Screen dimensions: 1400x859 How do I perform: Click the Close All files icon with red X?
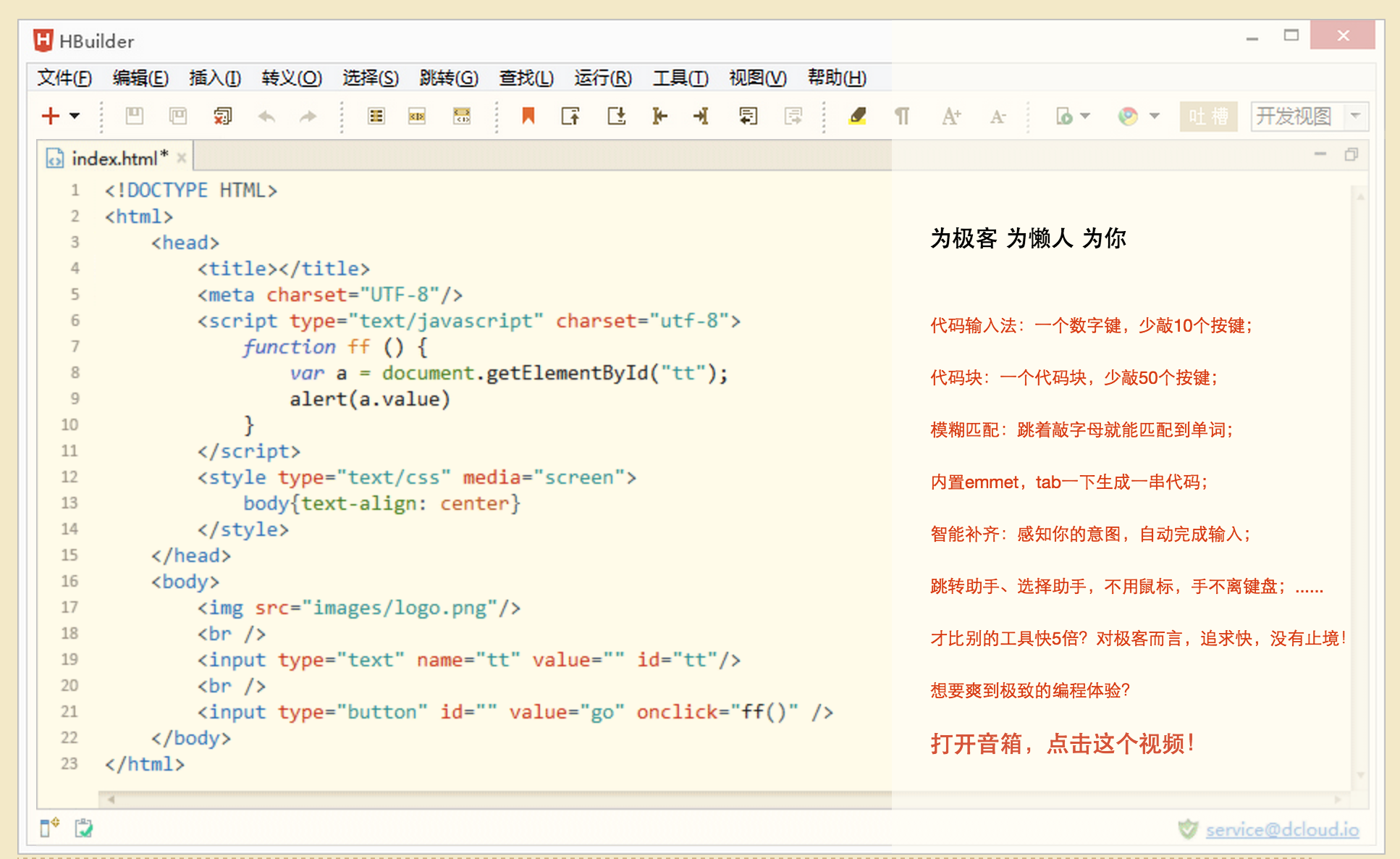223,116
